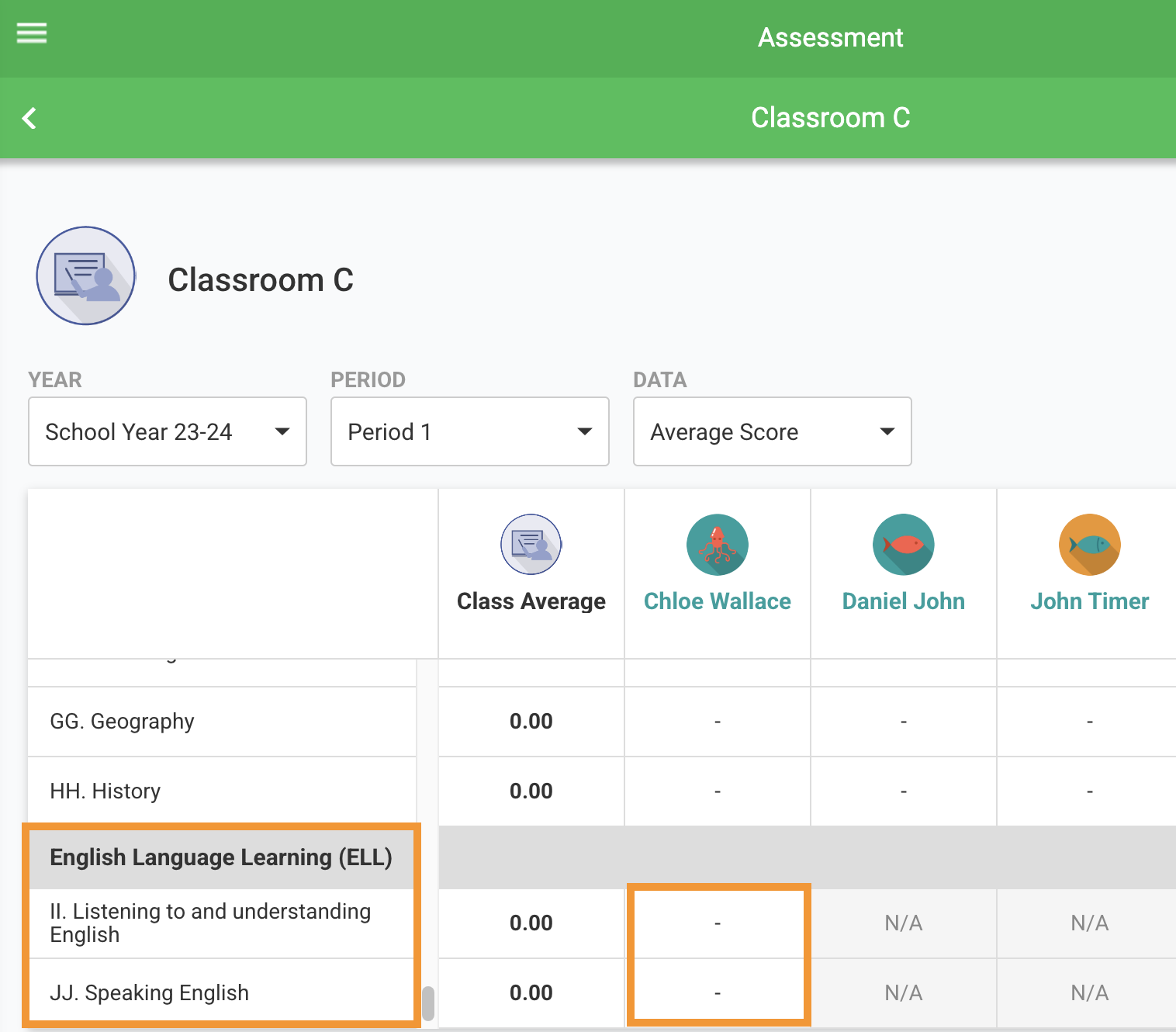Image resolution: width=1176 pixels, height=1032 pixels.
Task: Click Chloe's Listening to English score cell
Action: click(718, 923)
